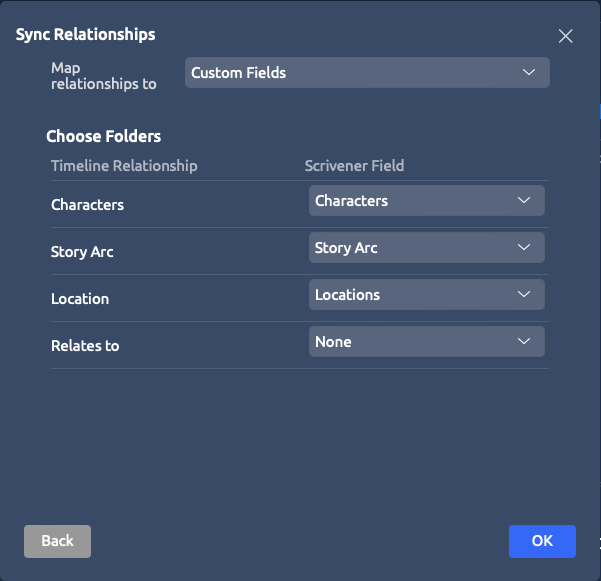Click the chevron arrow in Locations field box
The height and width of the screenshot is (581, 601).
point(524,294)
